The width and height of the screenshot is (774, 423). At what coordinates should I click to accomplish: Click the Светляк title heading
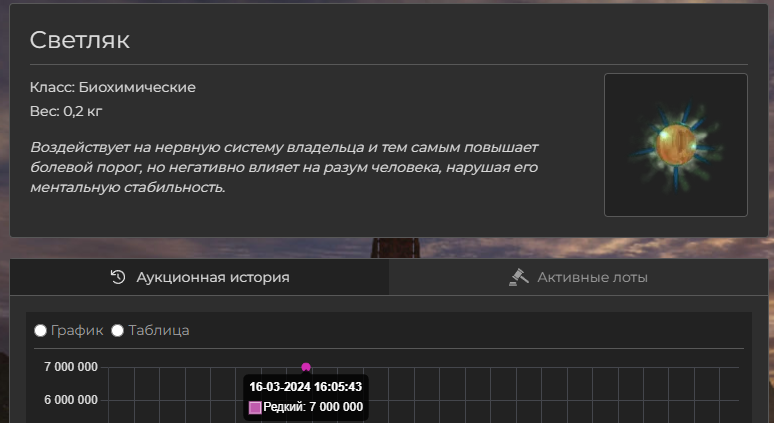click(80, 40)
